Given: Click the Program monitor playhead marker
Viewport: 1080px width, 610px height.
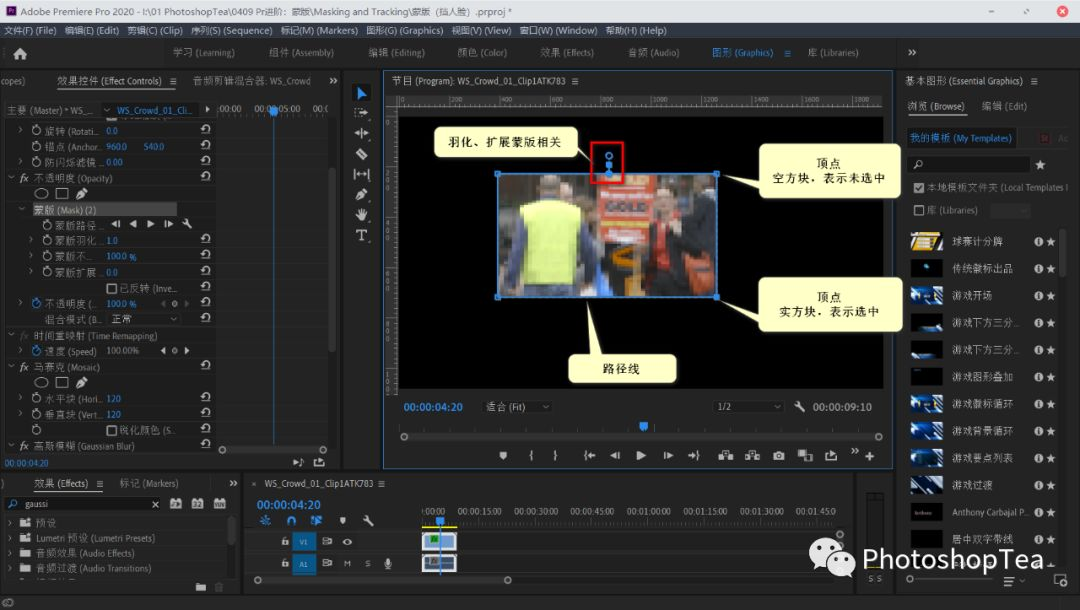Looking at the screenshot, I should click(x=643, y=427).
